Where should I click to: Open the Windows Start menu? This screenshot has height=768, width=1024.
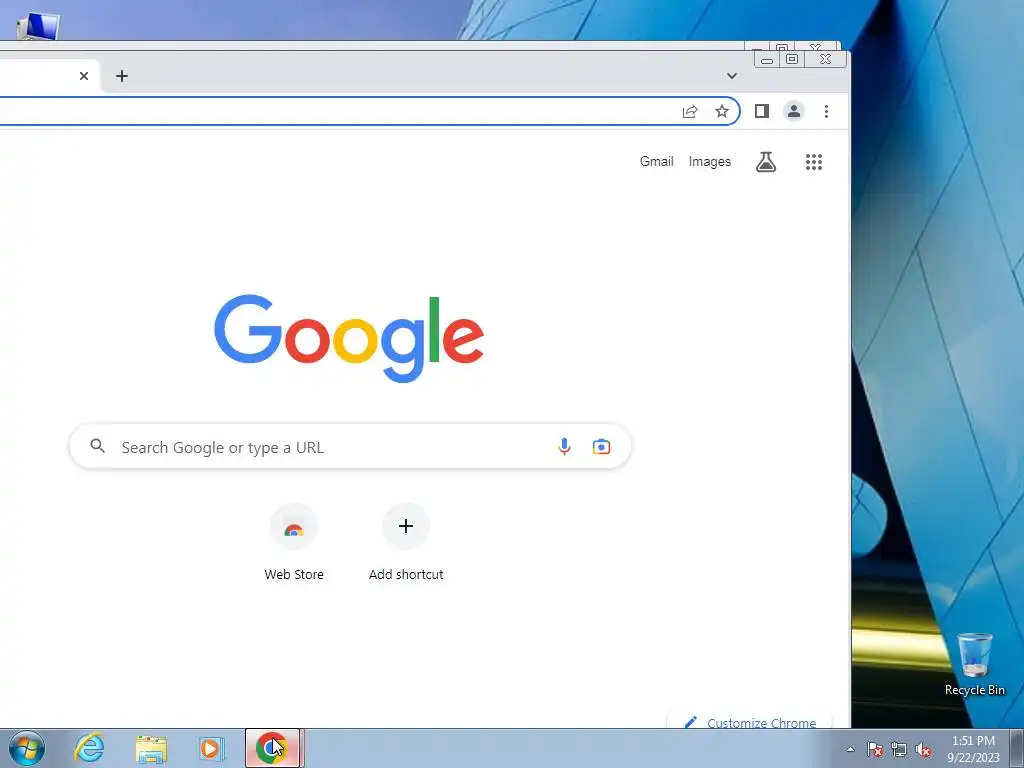pos(27,748)
